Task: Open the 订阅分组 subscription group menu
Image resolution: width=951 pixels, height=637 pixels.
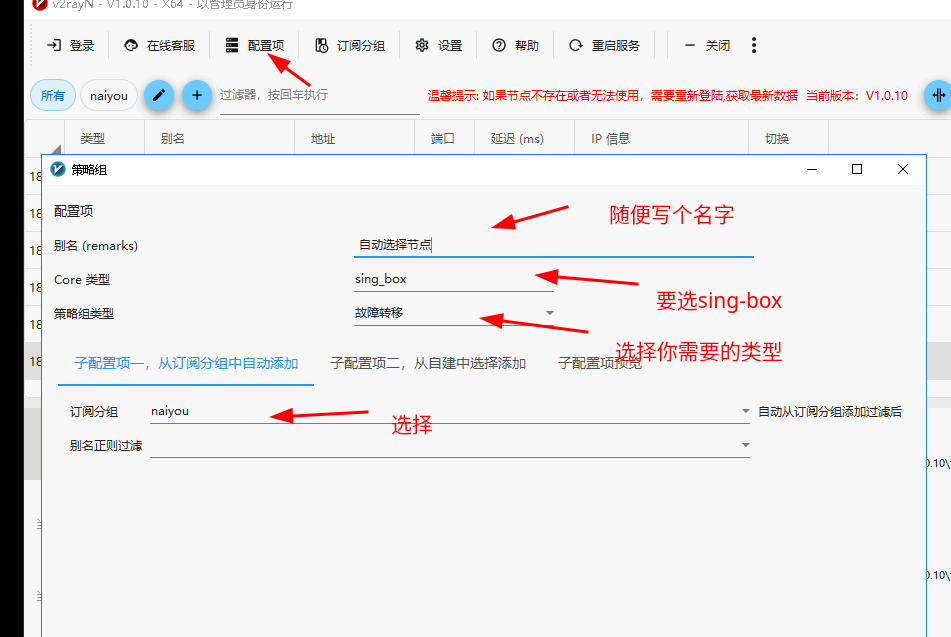Action: pyautogui.click(x=350, y=46)
